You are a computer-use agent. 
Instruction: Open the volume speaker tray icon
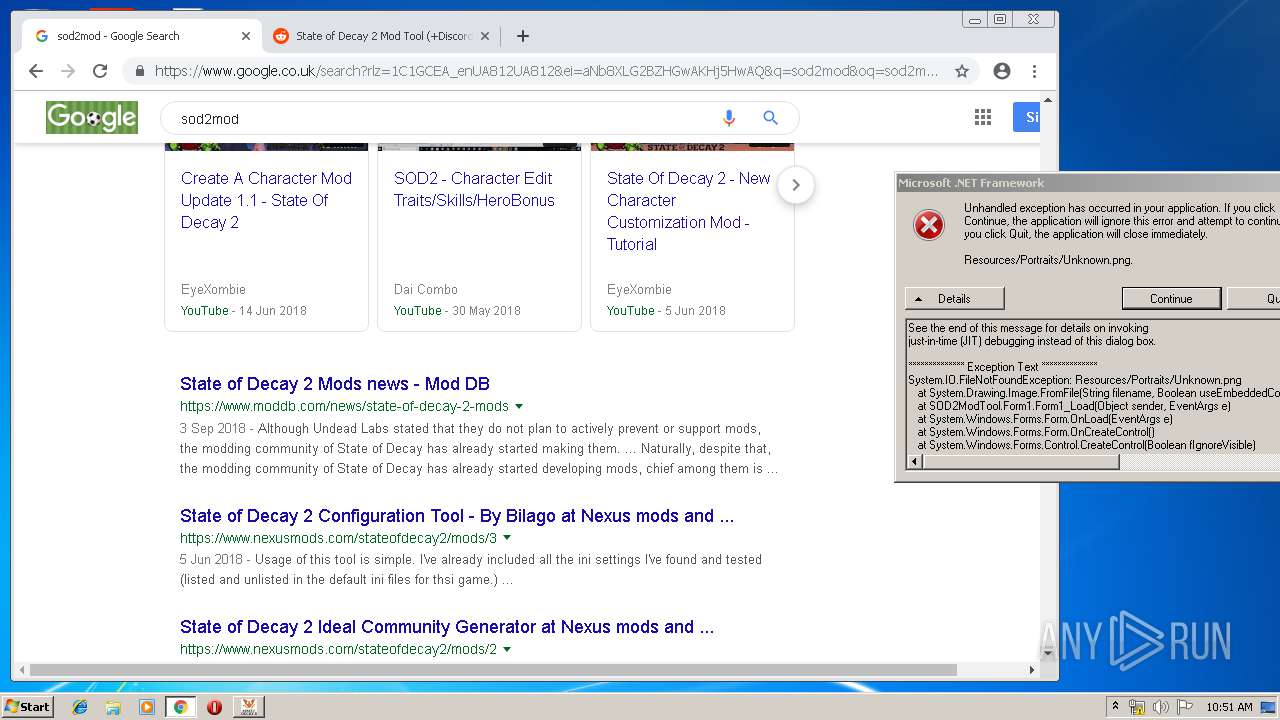[1160, 707]
